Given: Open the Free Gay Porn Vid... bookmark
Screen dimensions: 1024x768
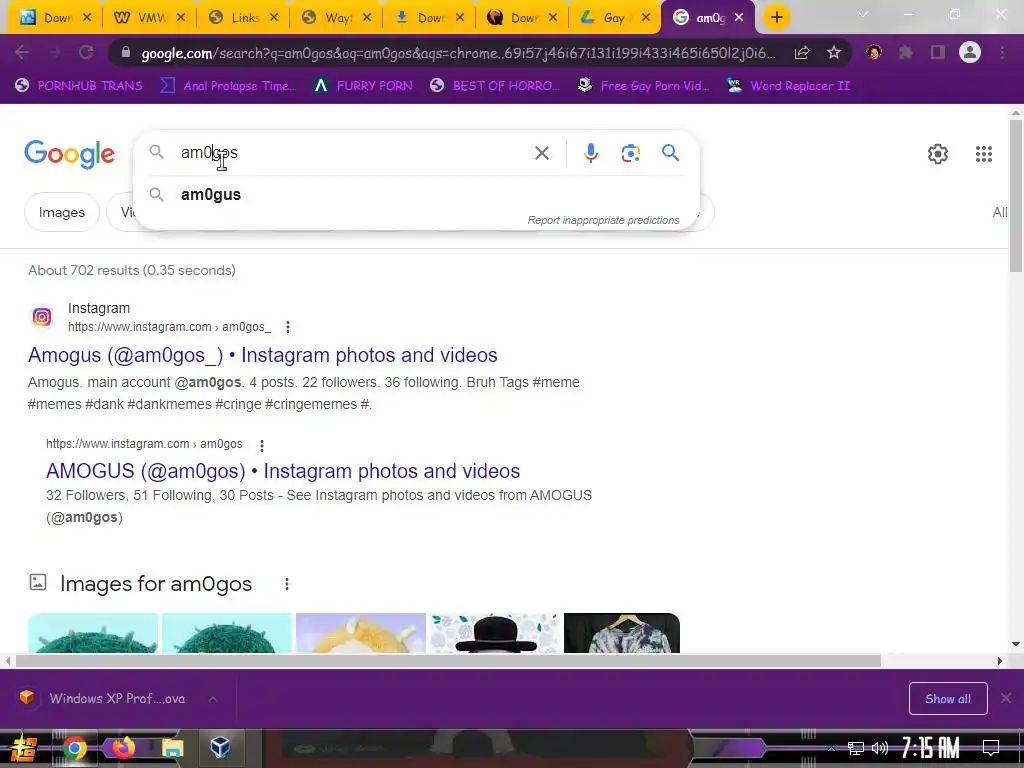Looking at the screenshot, I should tap(644, 86).
